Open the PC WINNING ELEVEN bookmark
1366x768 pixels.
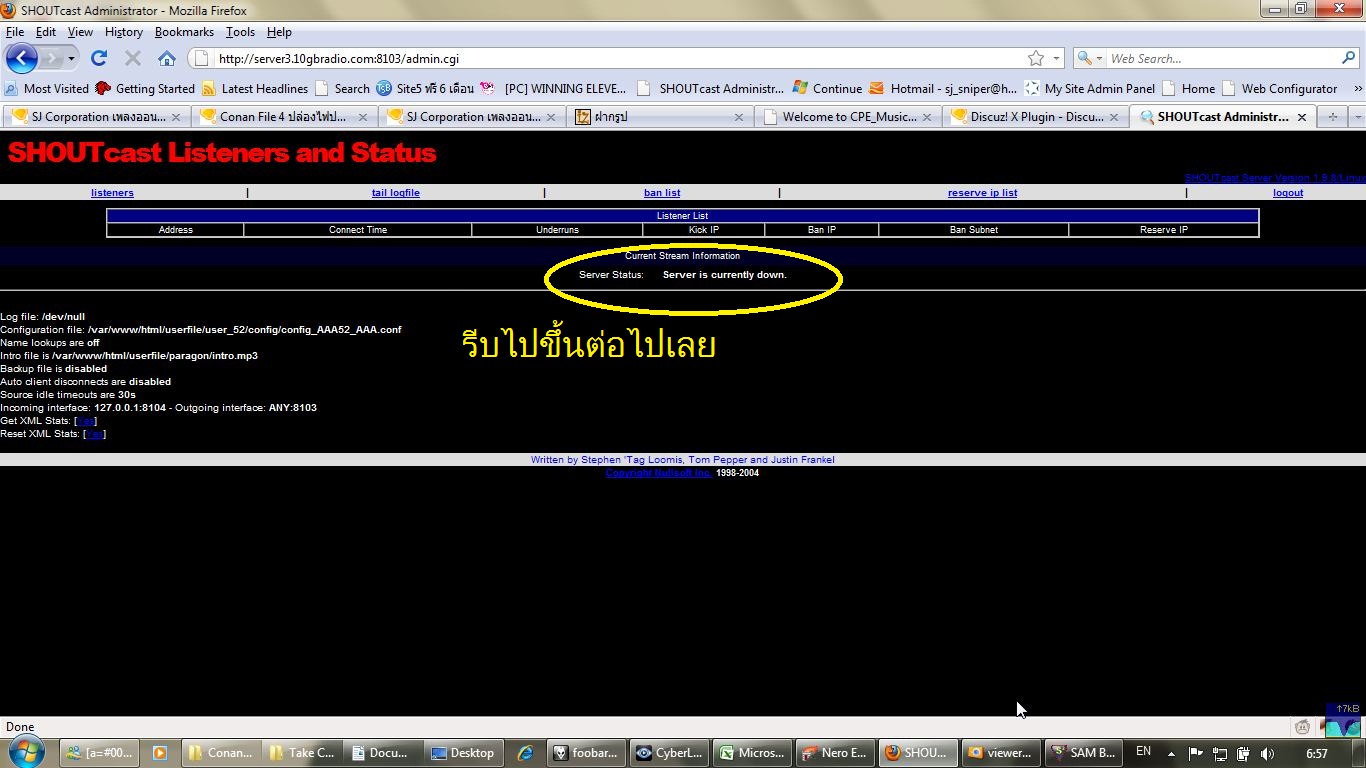pos(553,88)
